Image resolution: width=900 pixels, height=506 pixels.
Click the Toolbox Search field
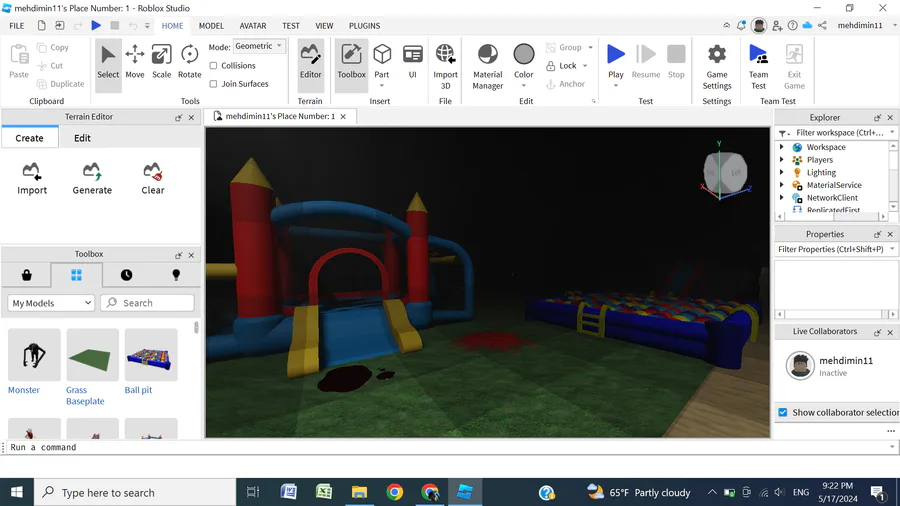coord(148,303)
